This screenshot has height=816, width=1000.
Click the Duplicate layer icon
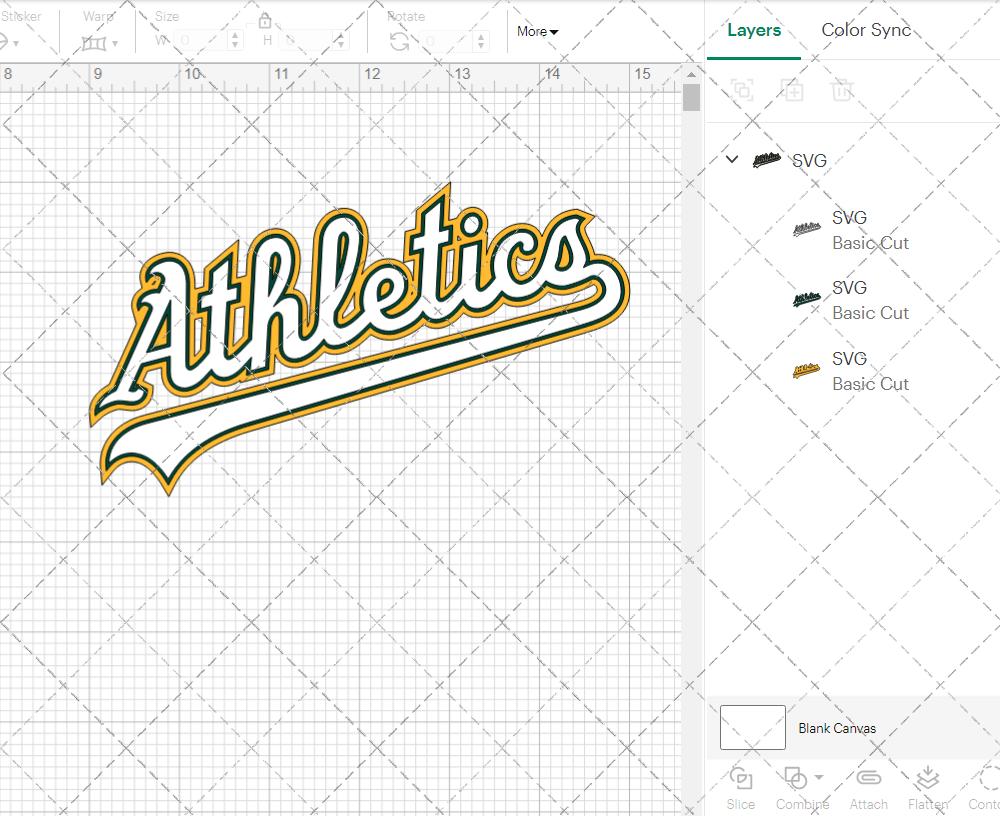[x=792, y=90]
